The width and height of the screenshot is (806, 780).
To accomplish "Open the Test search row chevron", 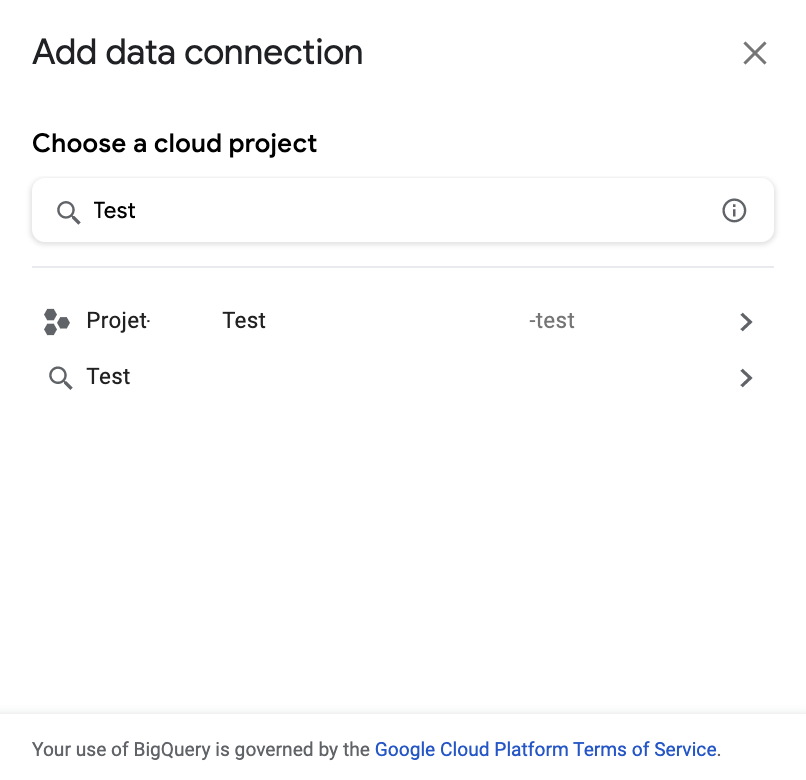I will click(745, 378).
